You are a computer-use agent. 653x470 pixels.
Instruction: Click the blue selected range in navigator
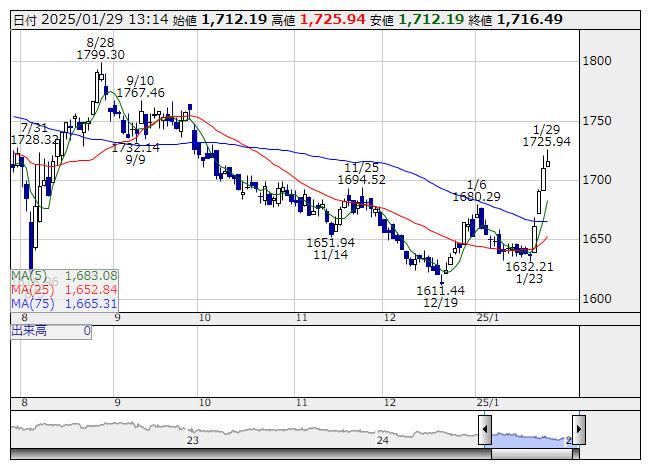[532, 439]
